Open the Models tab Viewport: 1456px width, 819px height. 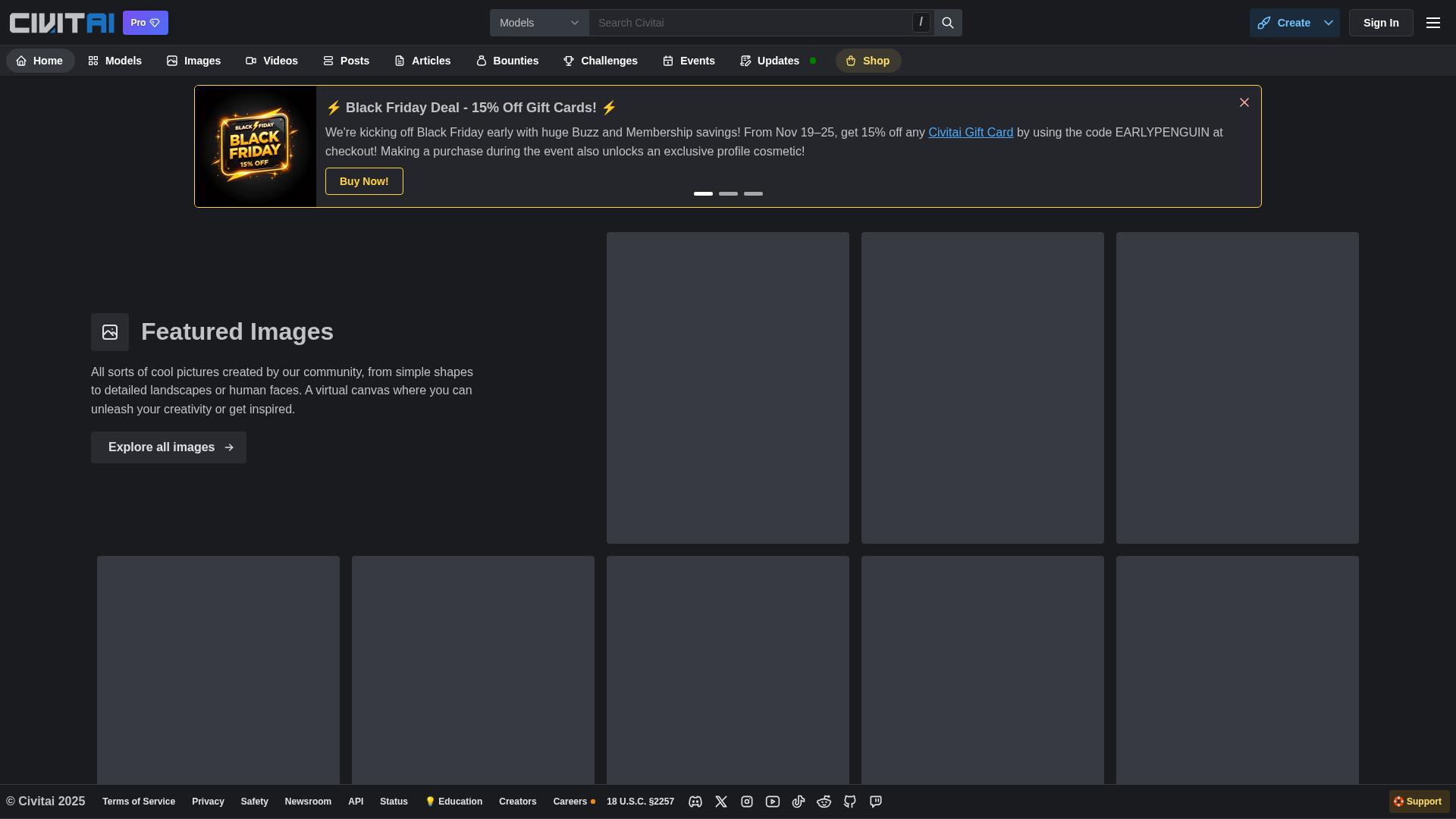click(x=115, y=61)
